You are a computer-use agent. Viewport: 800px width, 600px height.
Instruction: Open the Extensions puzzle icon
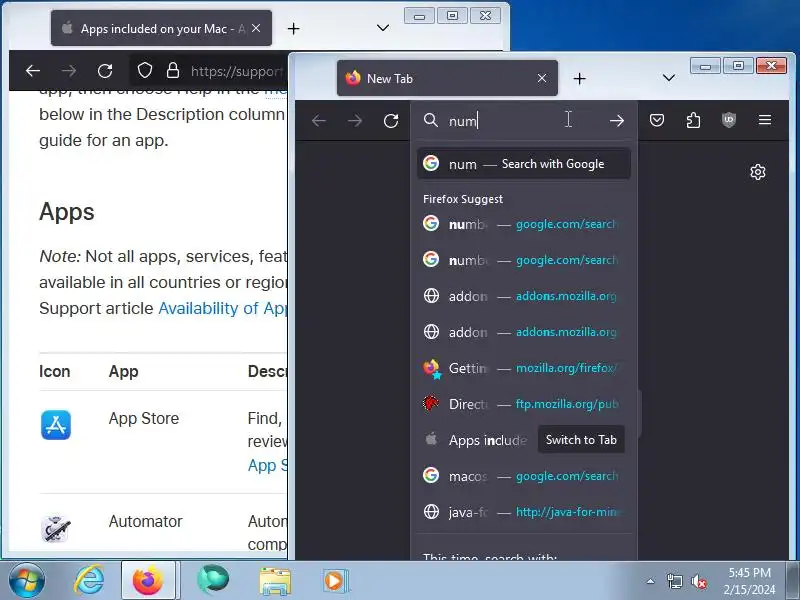[x=693, y=120]
